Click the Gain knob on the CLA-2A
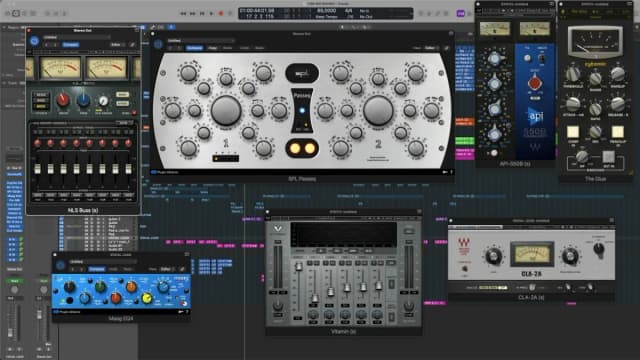640x360 pixels. [x=493, y=256]
